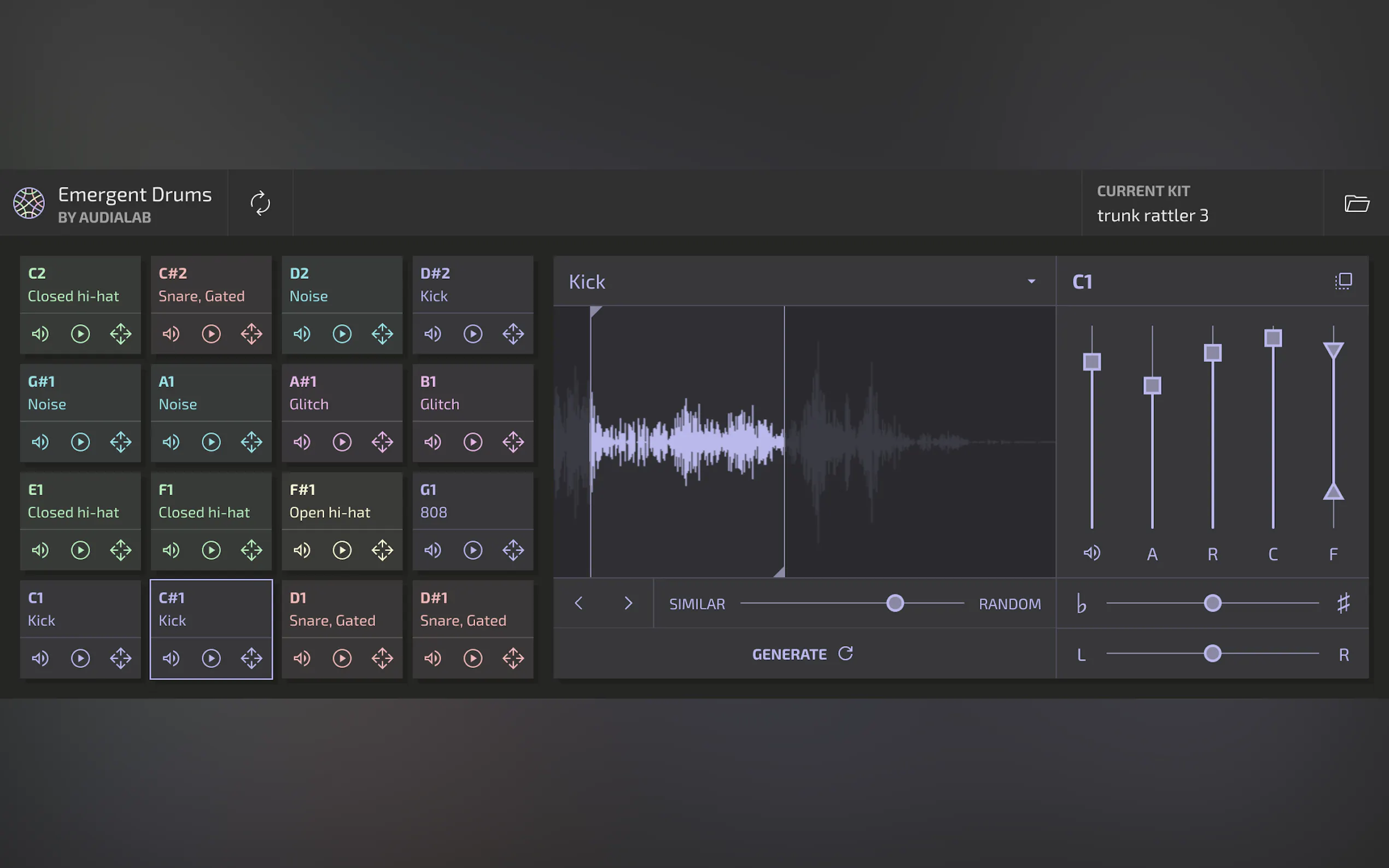Image resolution: width=1389 pixels, height=868 pixels.
Task: Click the Similar to Random slider handle
Action: click(x=895, y=603)
